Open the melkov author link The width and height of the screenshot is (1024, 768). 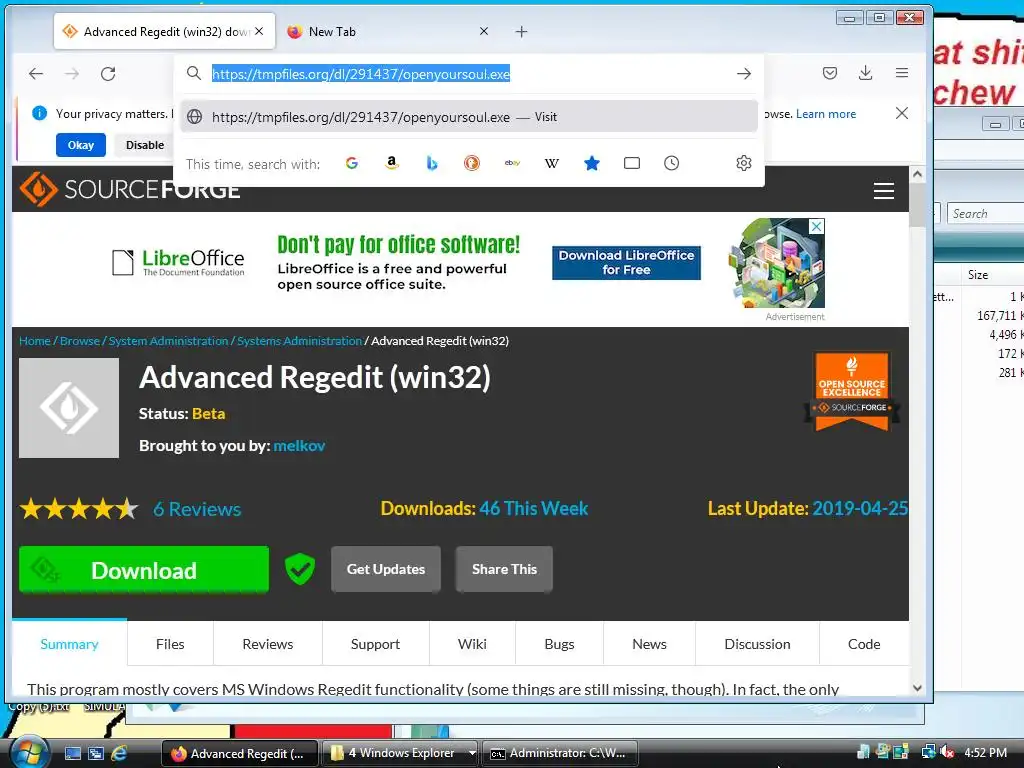coord(299,445)
